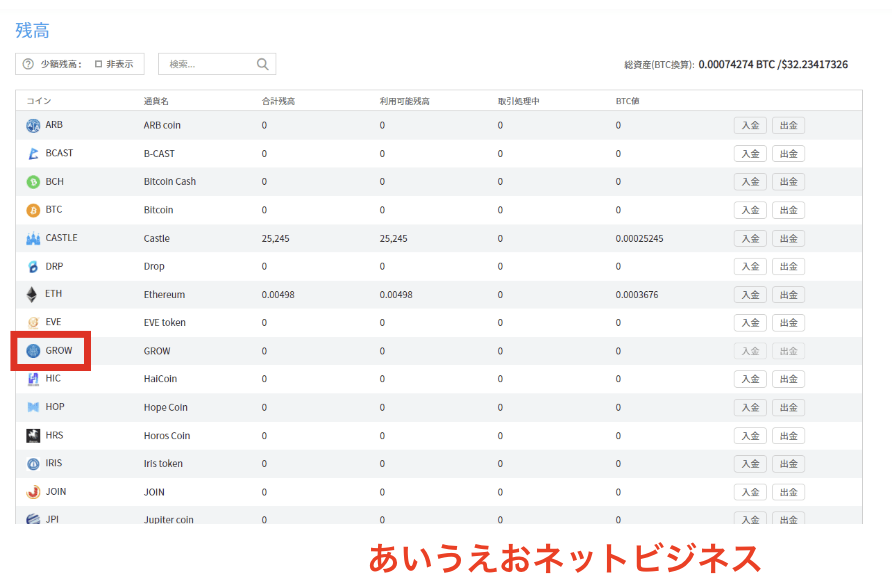The height and width of the screenshot is (582, 892).
Task: Open the small-balance help question icon
Action: 28,64
